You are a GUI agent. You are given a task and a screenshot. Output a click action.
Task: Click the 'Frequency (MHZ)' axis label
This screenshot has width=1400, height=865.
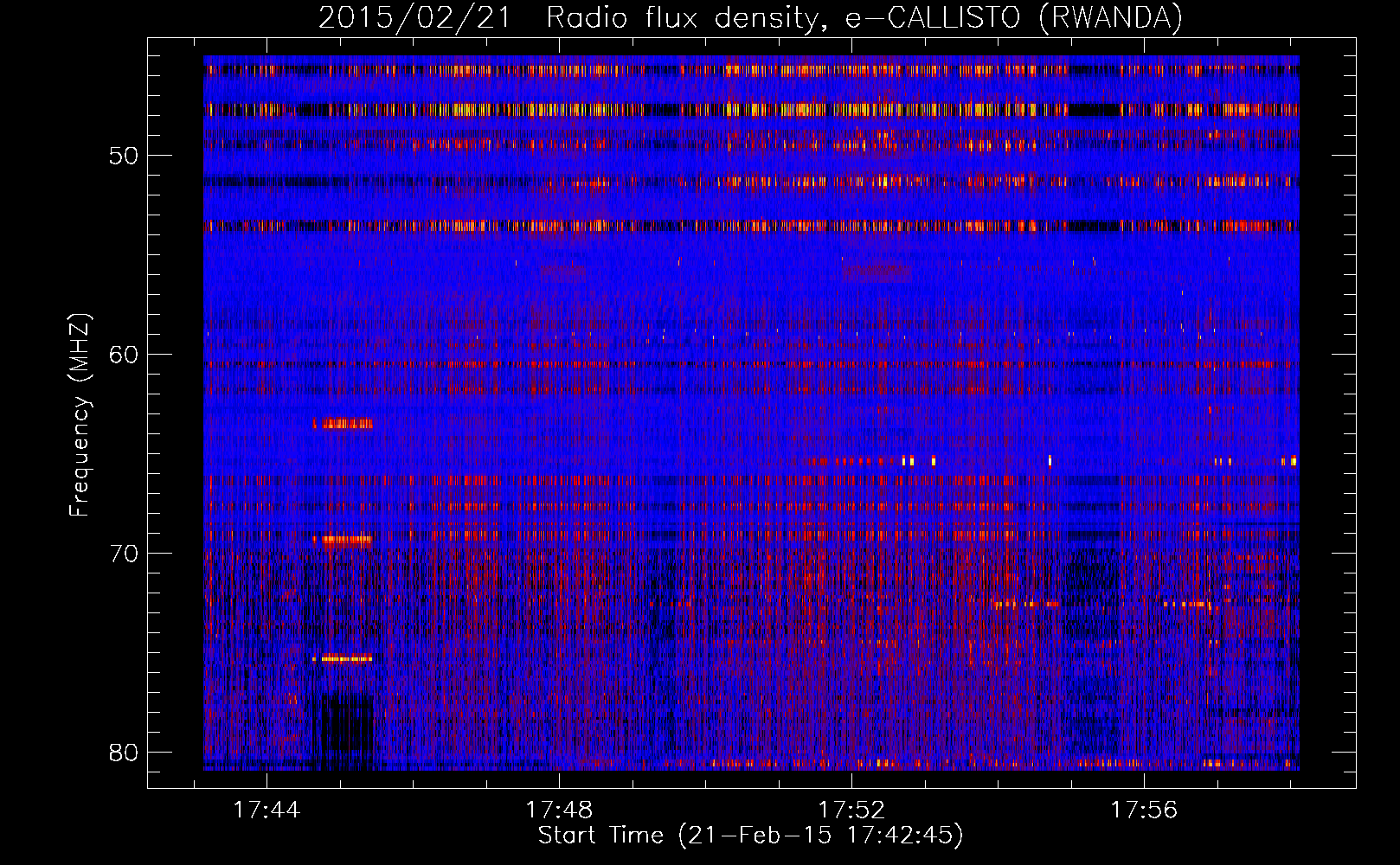(x=80, y=415)
